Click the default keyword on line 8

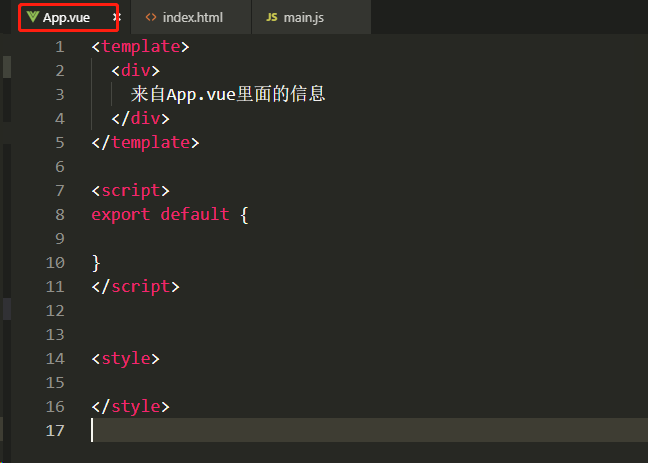point(195,215)
